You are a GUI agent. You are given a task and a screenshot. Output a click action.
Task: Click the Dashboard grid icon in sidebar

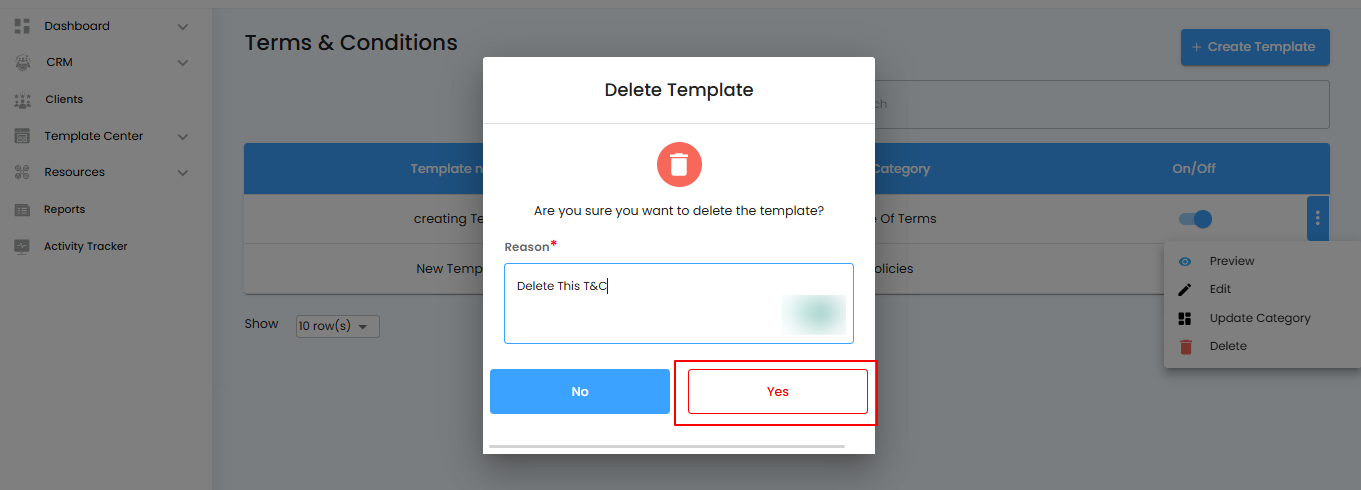tap(22, 26)
